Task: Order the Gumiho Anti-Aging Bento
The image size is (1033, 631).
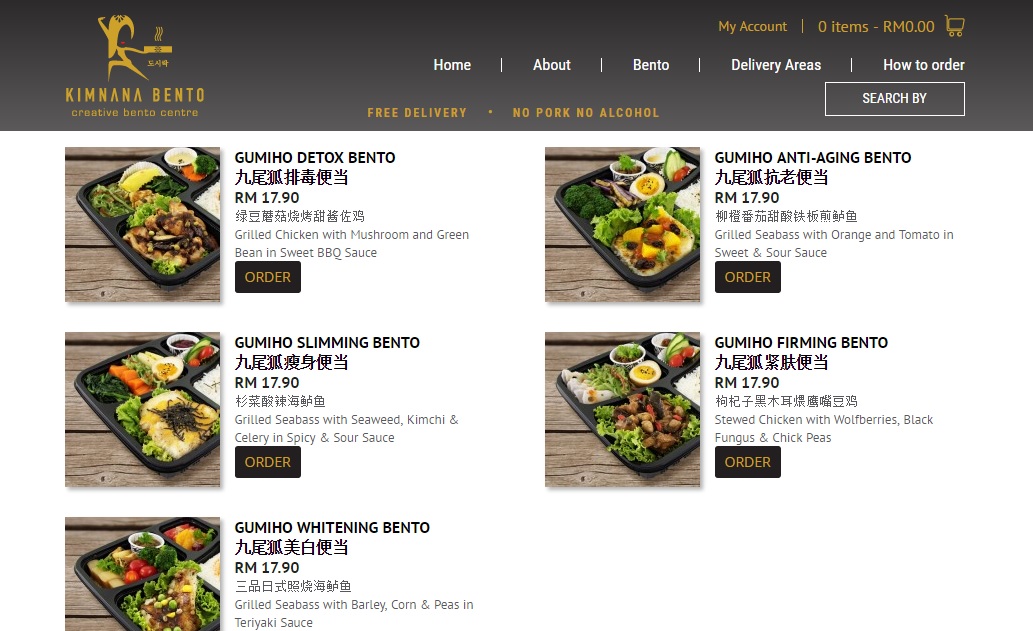Action: point(748,277)
